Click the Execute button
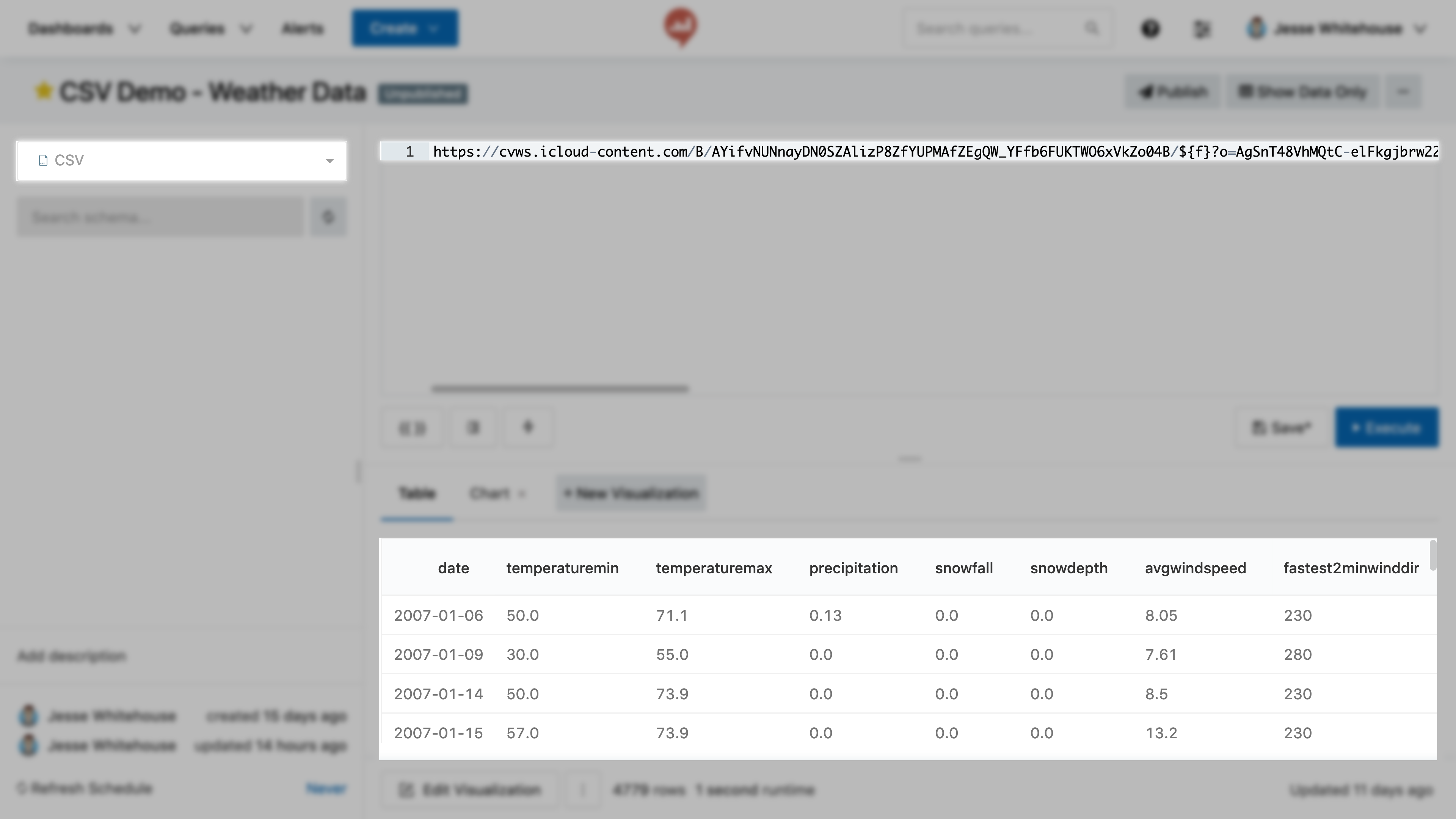The height and width of the screenshot is (819, 1456). tap(1387, 428)
